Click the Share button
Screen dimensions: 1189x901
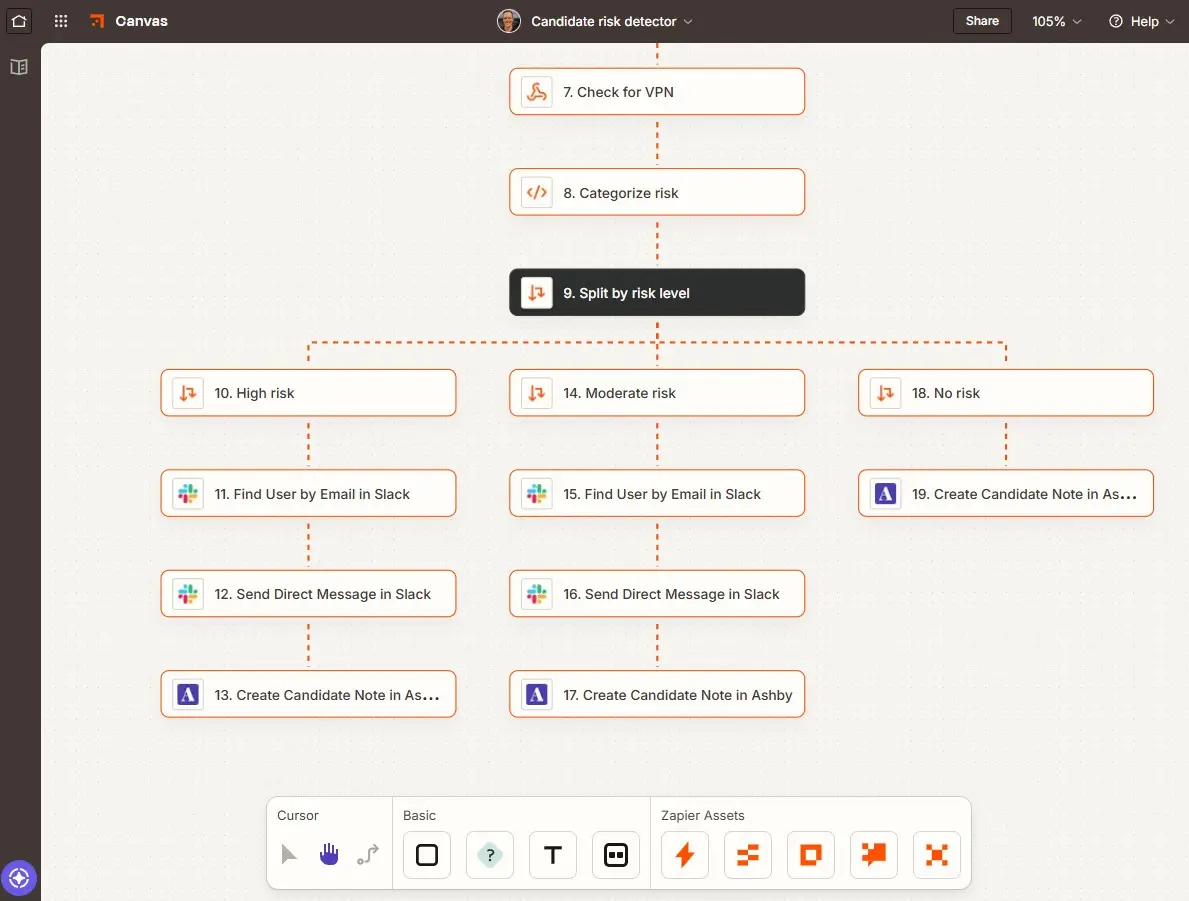point(981,20)
